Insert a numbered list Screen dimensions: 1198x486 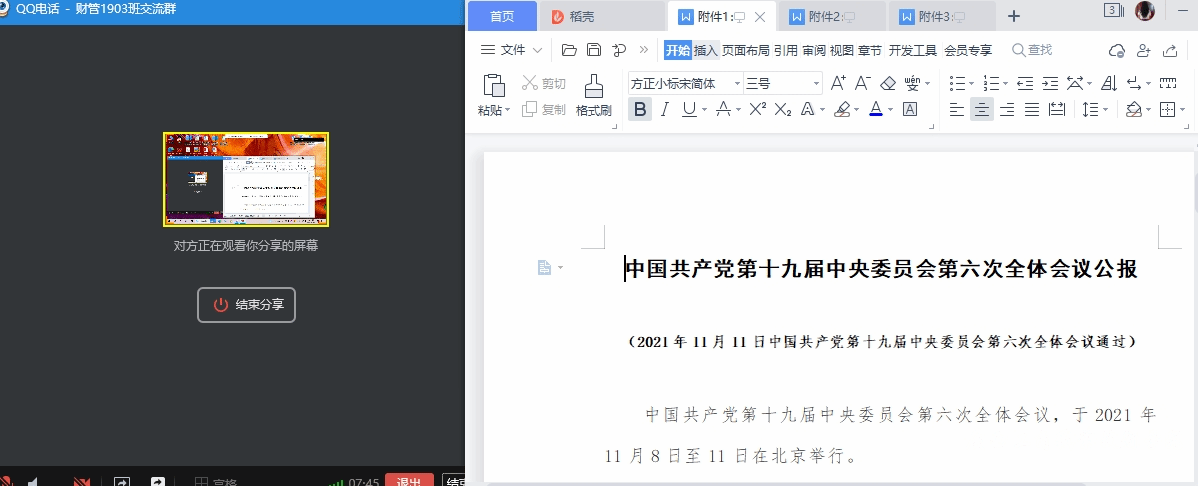pyautogui.click(x=991, y=83)
